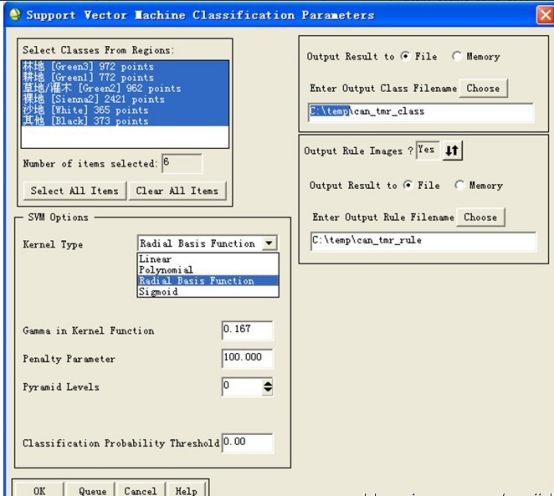Select the Sienna2 2421 points class row

pos(125,99)
